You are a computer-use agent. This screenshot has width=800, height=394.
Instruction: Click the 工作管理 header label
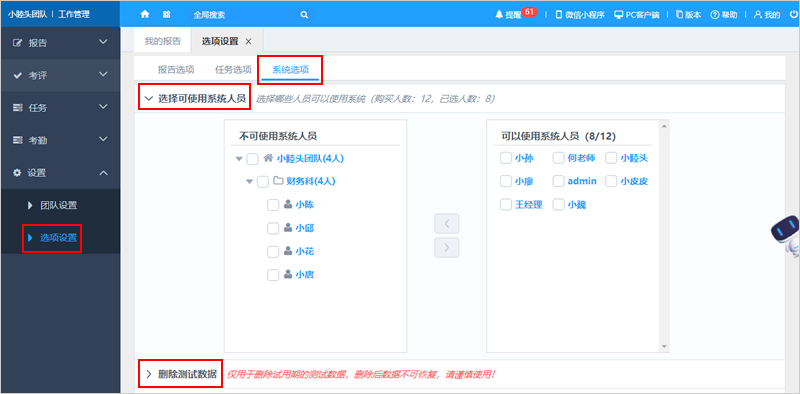tap(74, 15)
